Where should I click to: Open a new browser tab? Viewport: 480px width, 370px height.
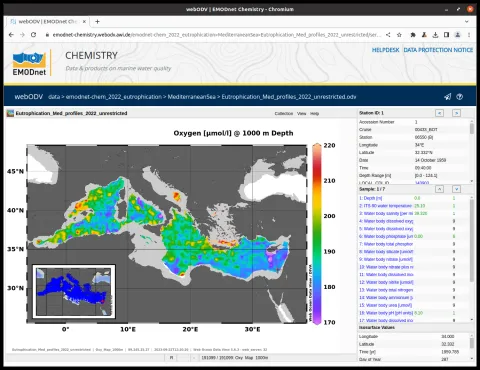[97, 22]
